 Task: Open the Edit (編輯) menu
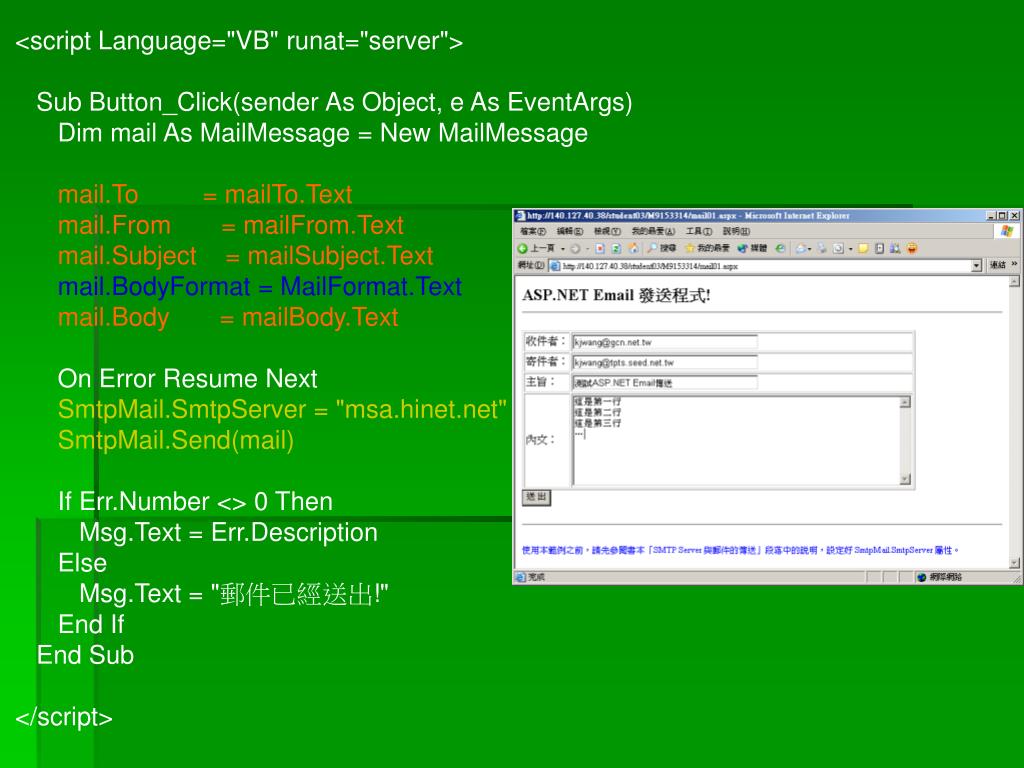tap(569, 231)
